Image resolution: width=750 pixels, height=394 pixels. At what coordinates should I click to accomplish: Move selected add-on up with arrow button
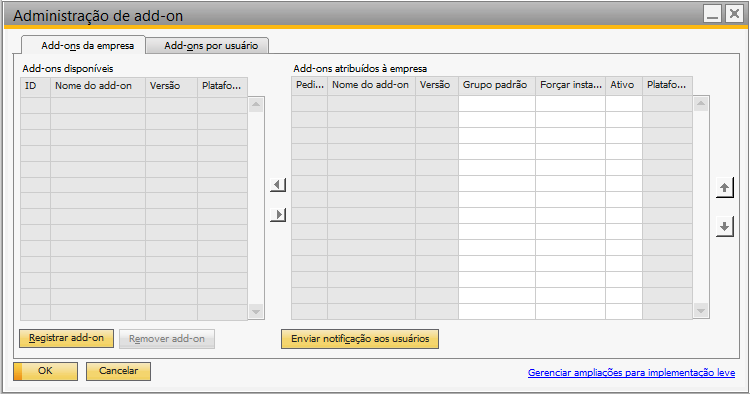(725, 187)
